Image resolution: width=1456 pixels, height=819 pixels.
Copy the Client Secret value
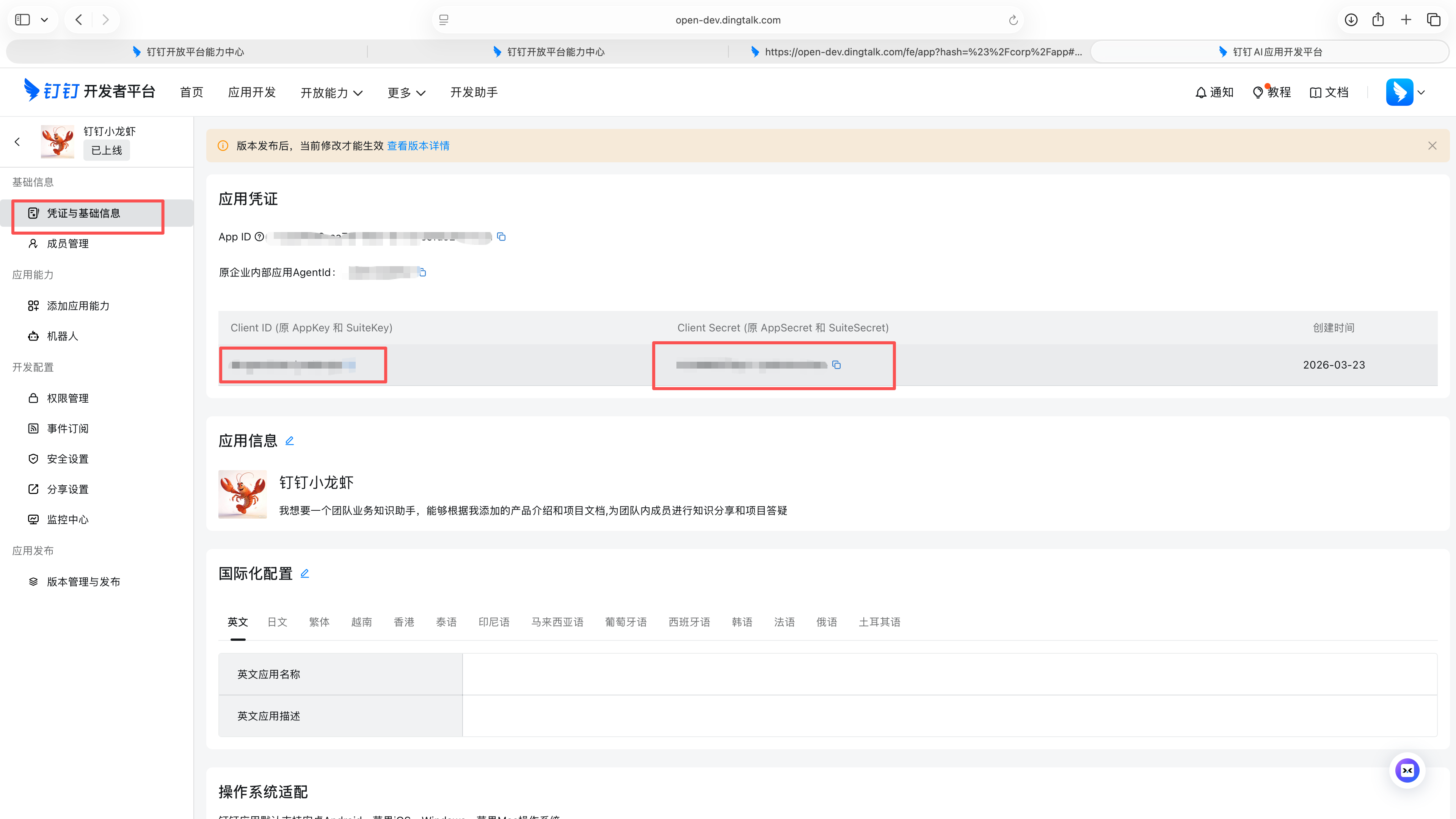(x=836, y=364)
